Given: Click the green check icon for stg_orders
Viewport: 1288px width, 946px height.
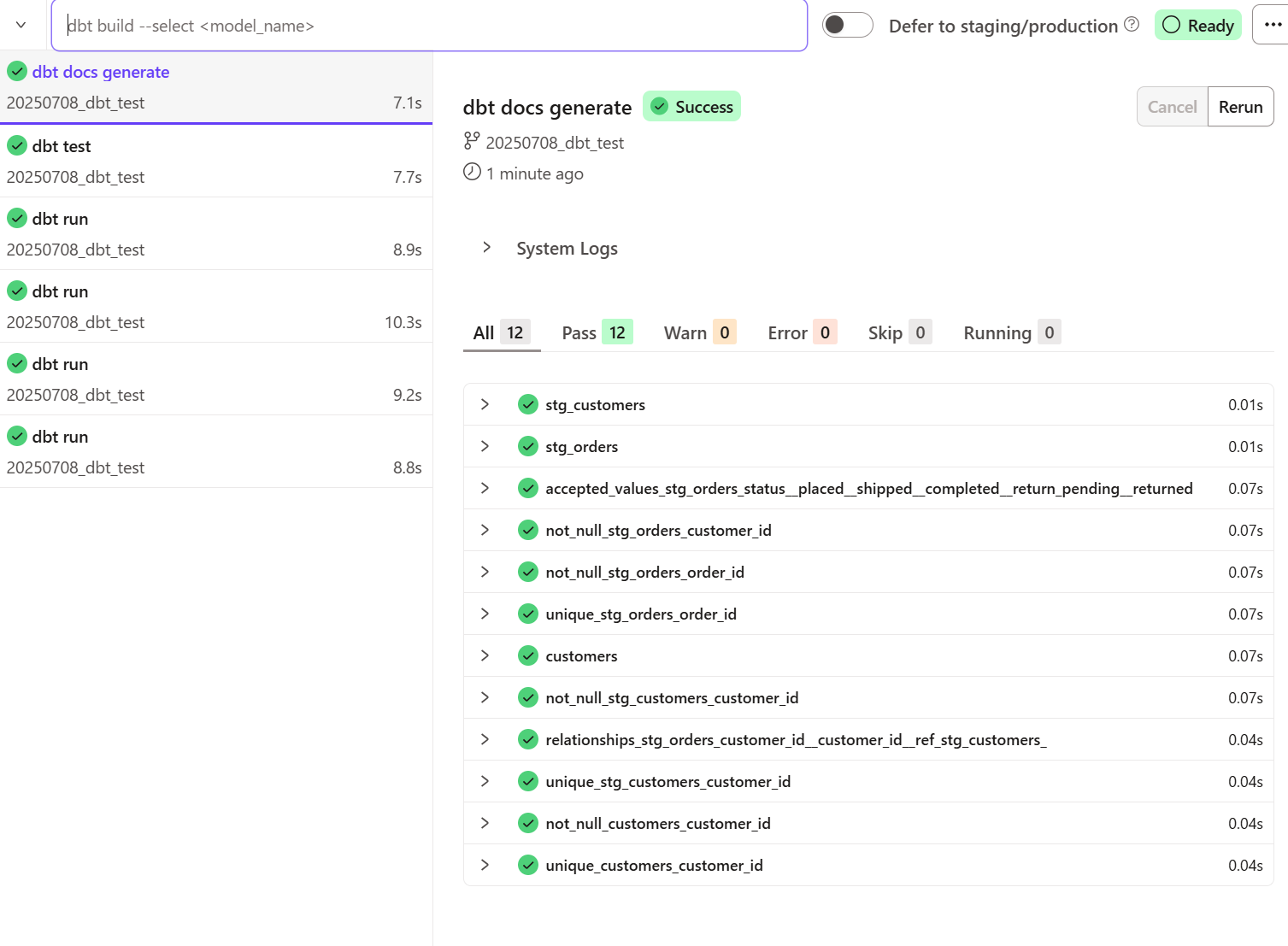Looking at the screenshot, I should (528, 446).
